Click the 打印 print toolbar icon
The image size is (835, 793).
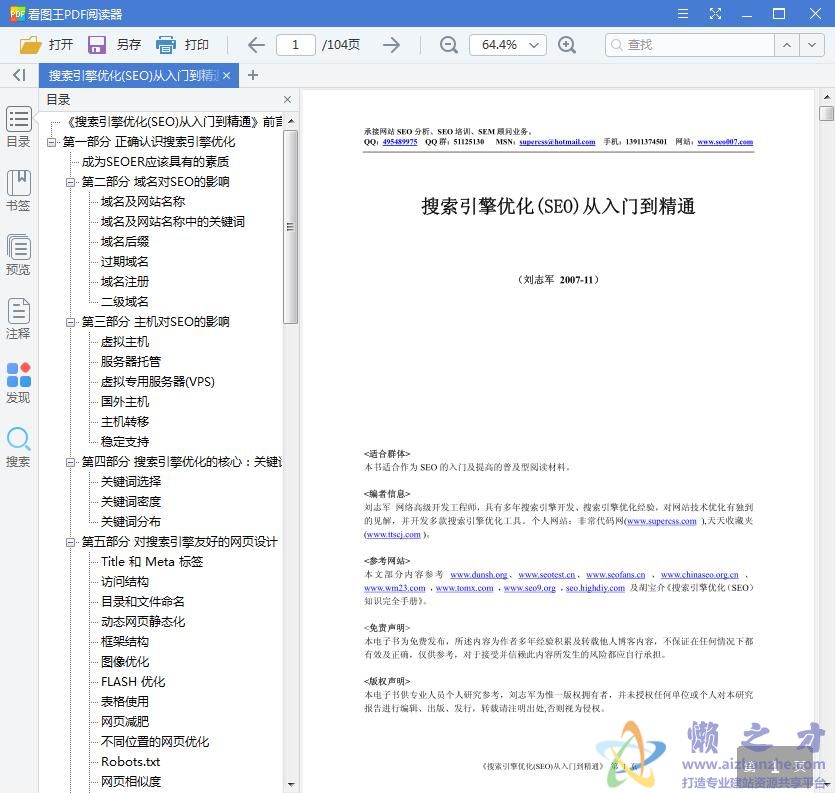click(183, 44)
